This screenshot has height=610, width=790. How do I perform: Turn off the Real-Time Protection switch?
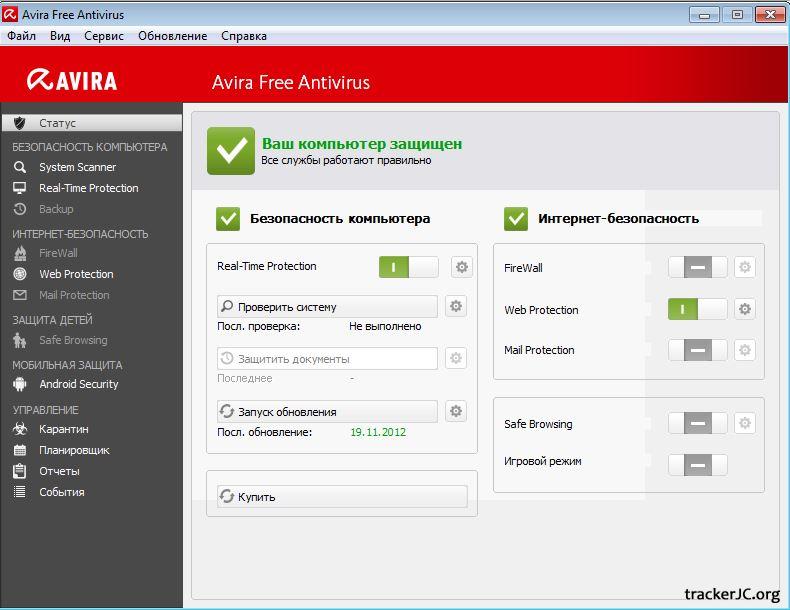408,267
